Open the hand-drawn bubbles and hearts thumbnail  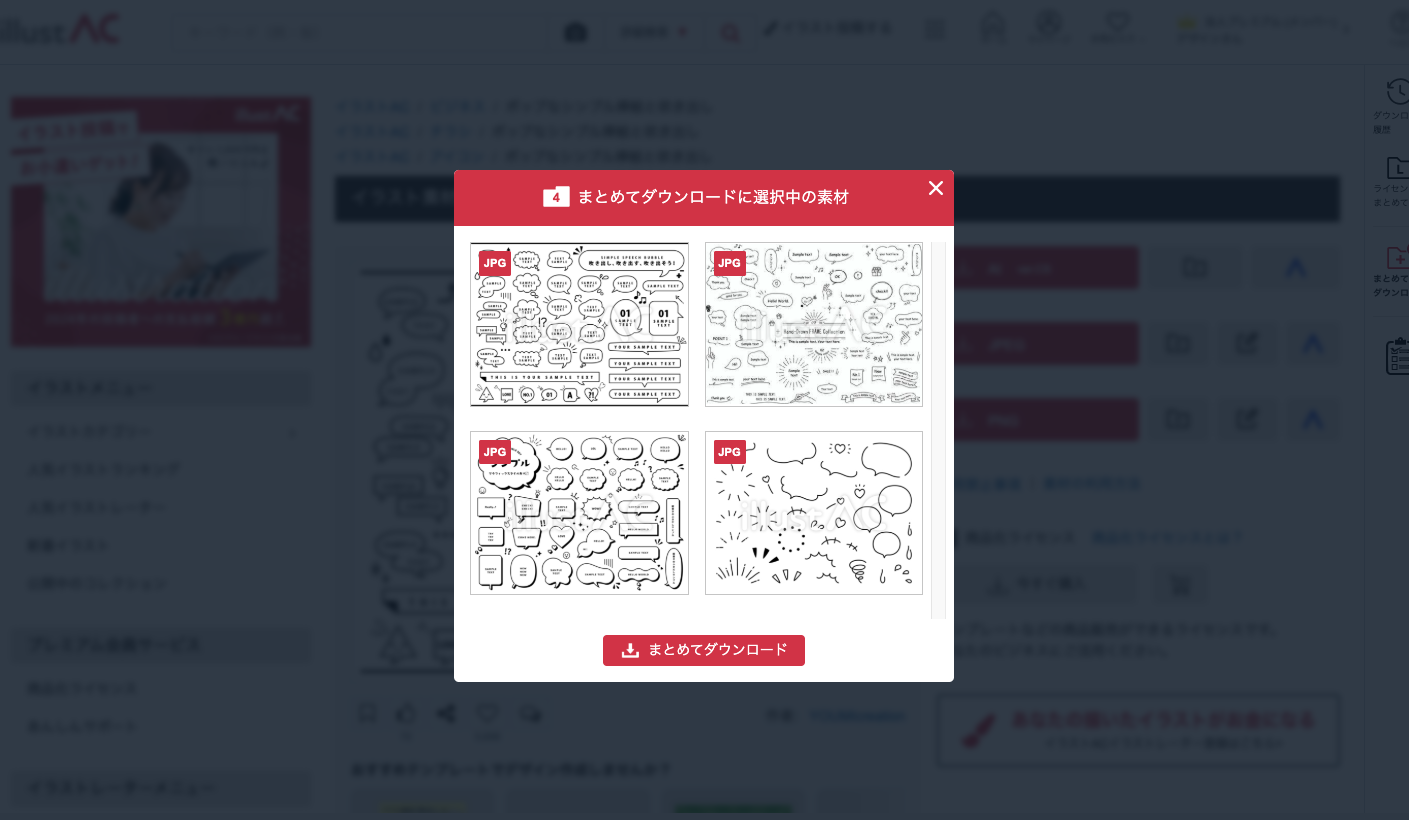click(814, 513)
